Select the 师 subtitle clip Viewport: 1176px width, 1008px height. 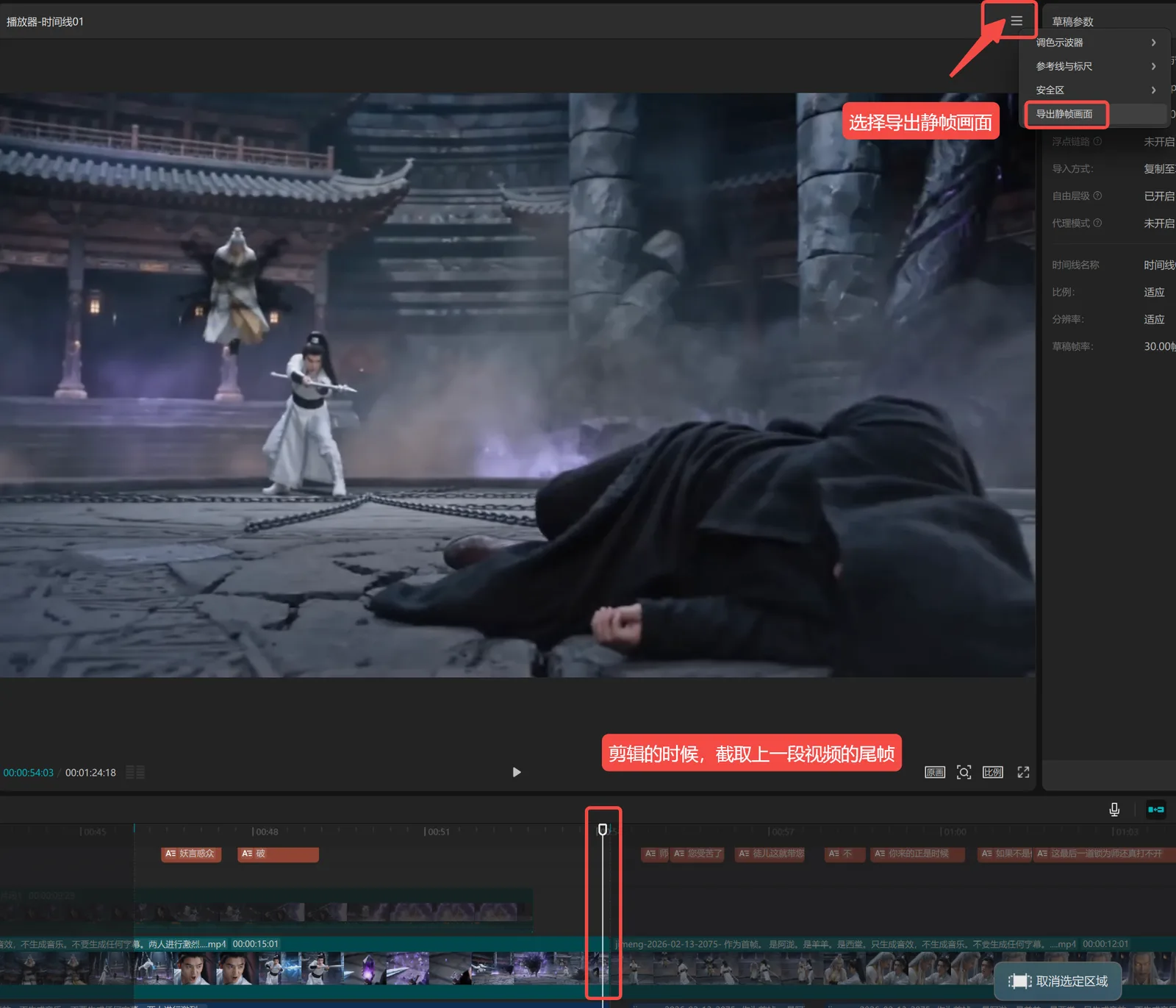pyautogui.click(x=656, y=854)
